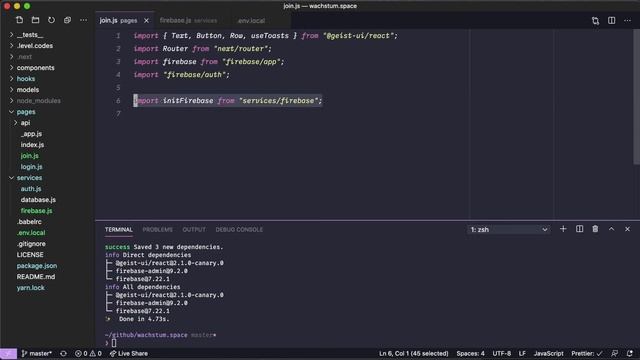This screenshot has height=360, width=640.
Task: Create a new folder in explorer
Action: pos(36,20)
